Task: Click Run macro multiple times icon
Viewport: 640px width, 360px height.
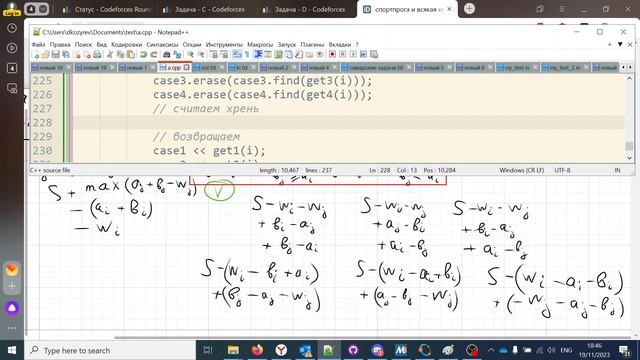Action: 364,54
